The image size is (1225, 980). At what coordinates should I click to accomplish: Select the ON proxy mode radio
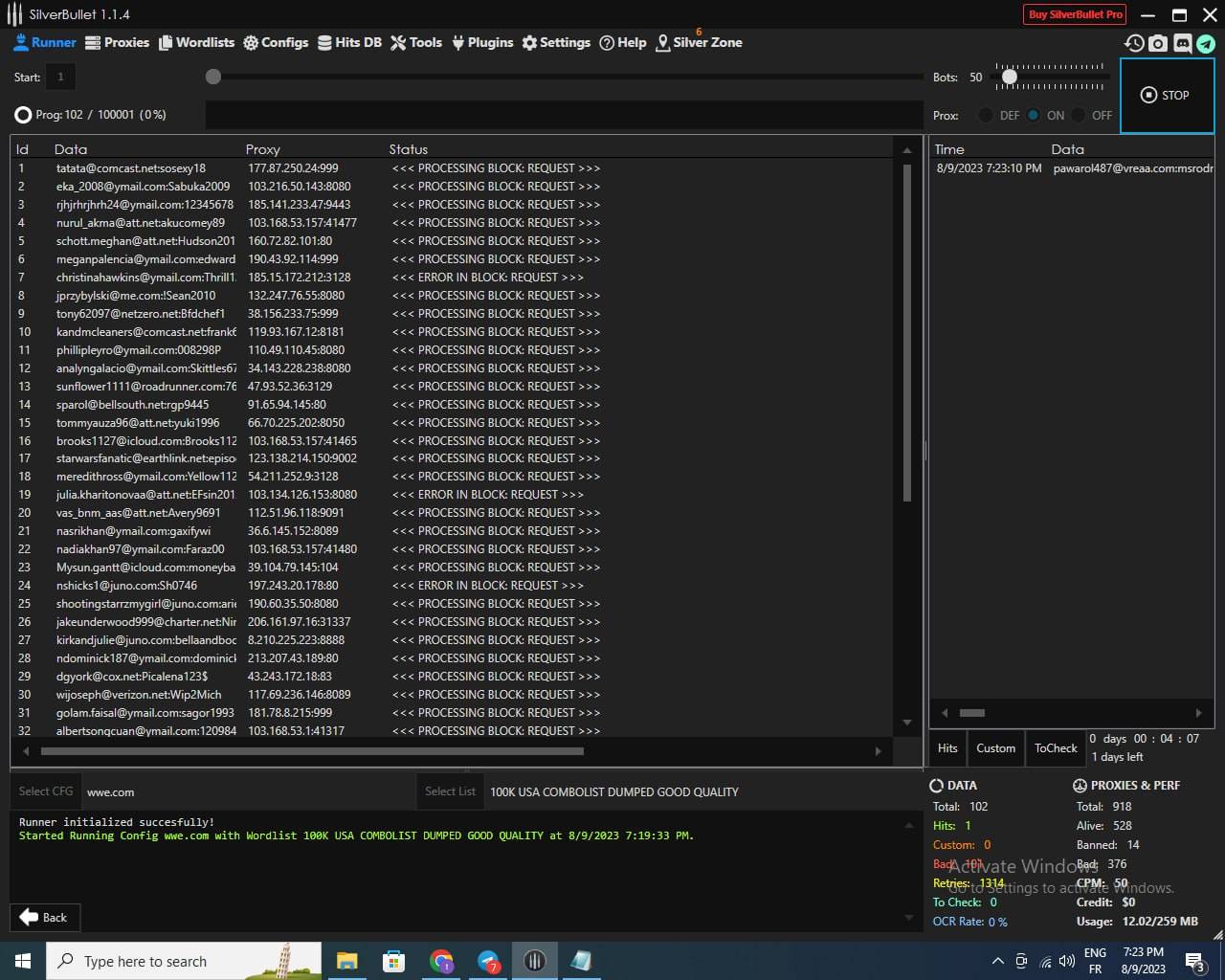[1034, 115]
